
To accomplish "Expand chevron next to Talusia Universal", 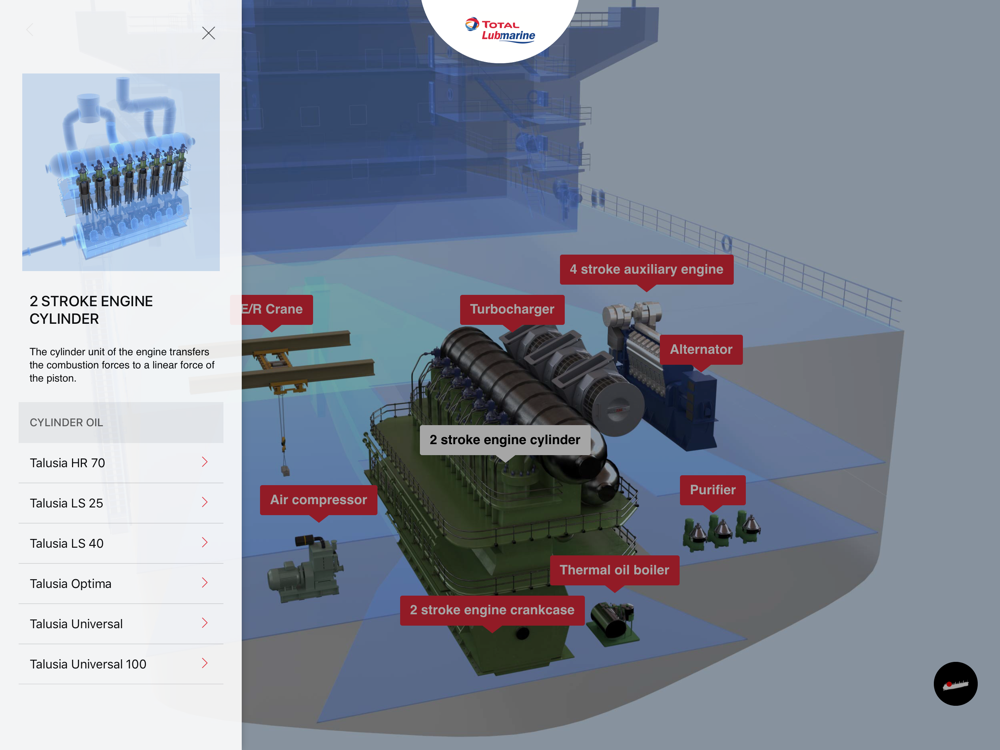I will pos(205,622).
